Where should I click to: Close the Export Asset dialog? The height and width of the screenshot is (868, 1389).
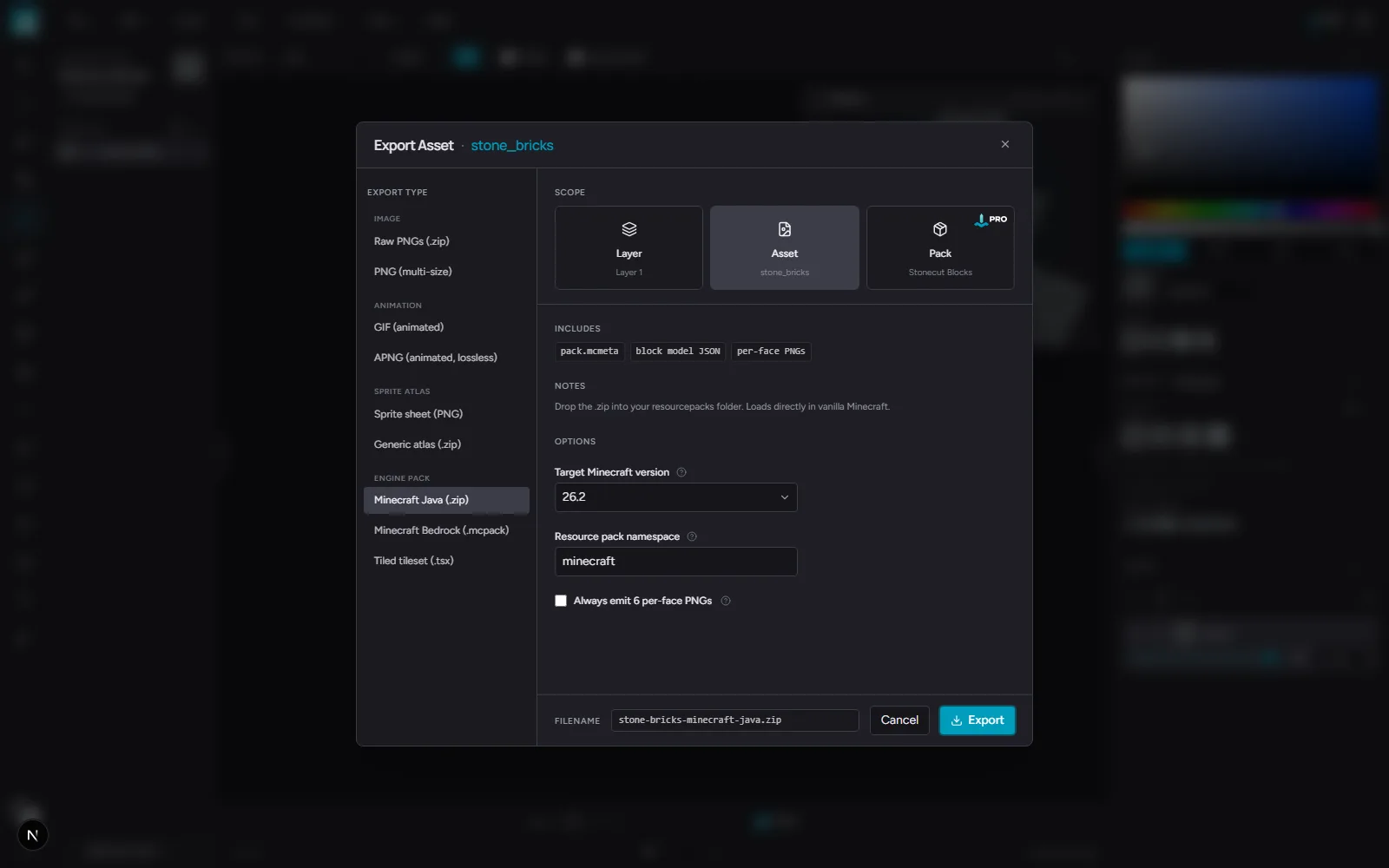(1004, 144)
